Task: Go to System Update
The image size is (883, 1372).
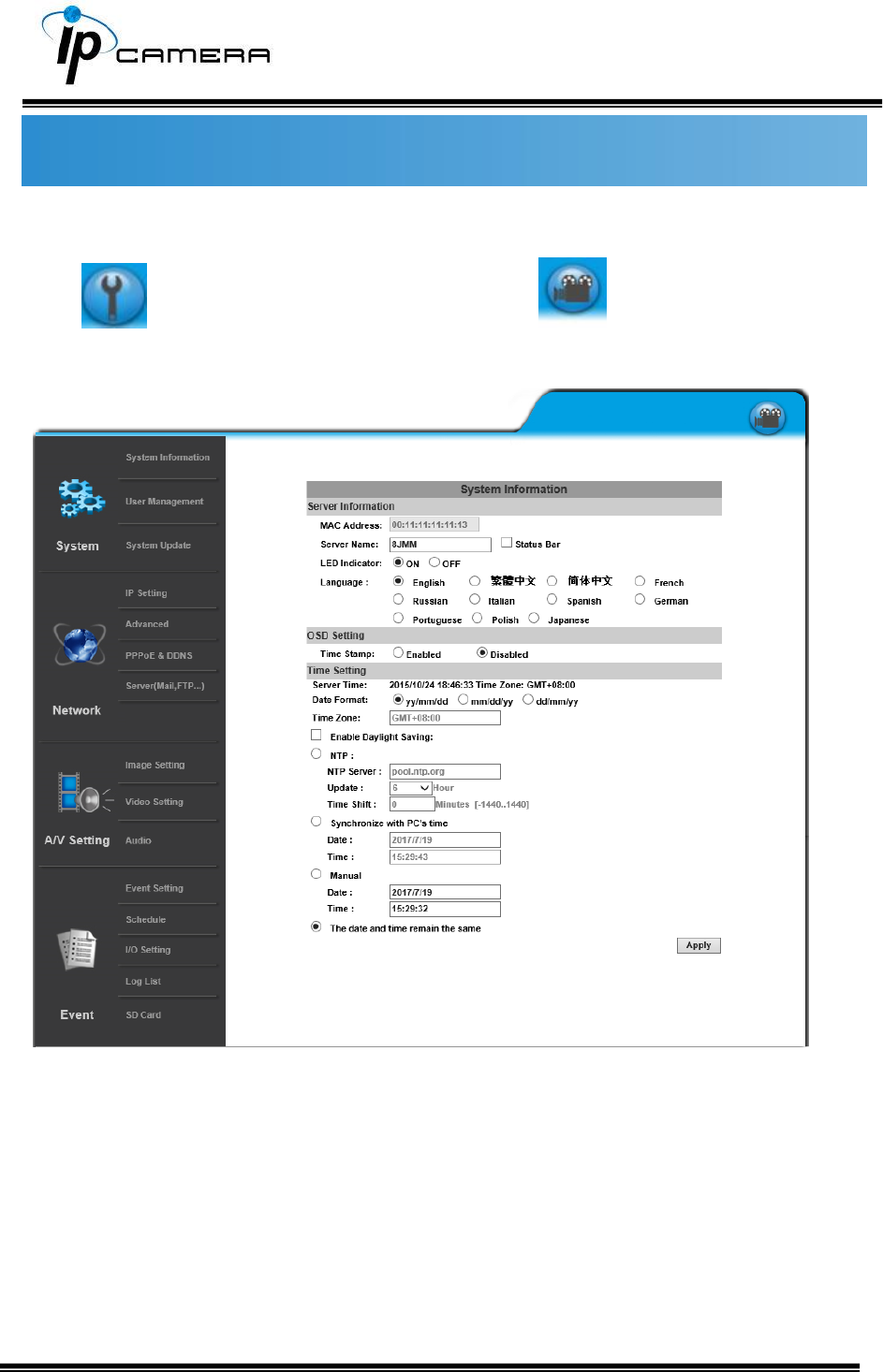Action: (158, 546)
